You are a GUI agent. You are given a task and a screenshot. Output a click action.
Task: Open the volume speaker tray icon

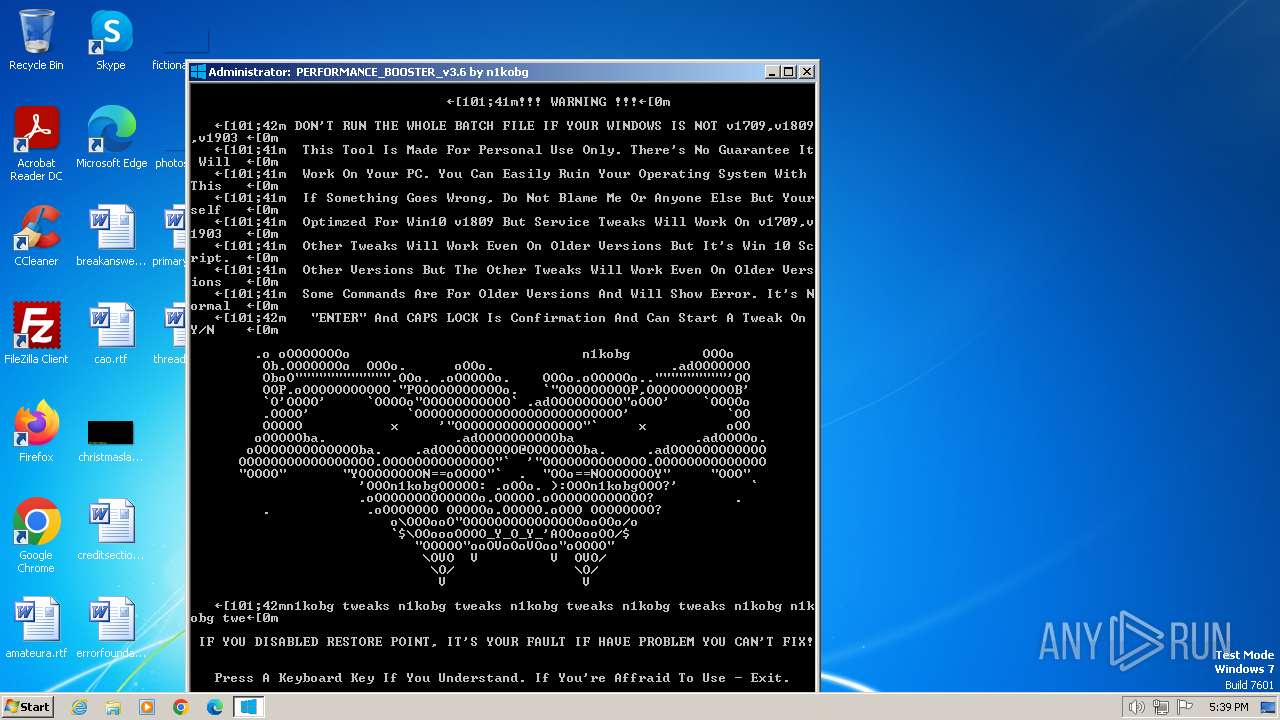tap(1137, 707)
